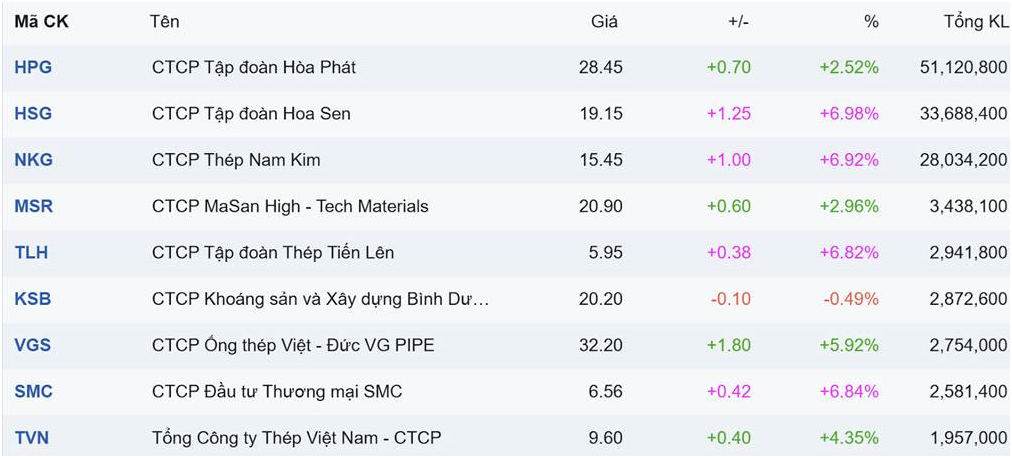Click the +/- change column header
The height and width of the screenshot is (458, 1012).
pyautogui.click(x=739, y=22)
